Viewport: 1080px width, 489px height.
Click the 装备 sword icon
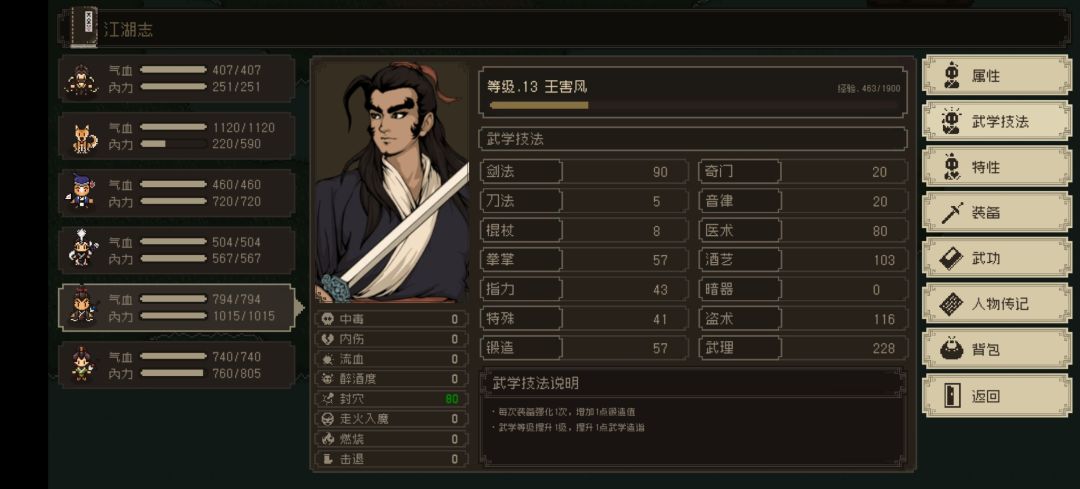pos(952,213)
